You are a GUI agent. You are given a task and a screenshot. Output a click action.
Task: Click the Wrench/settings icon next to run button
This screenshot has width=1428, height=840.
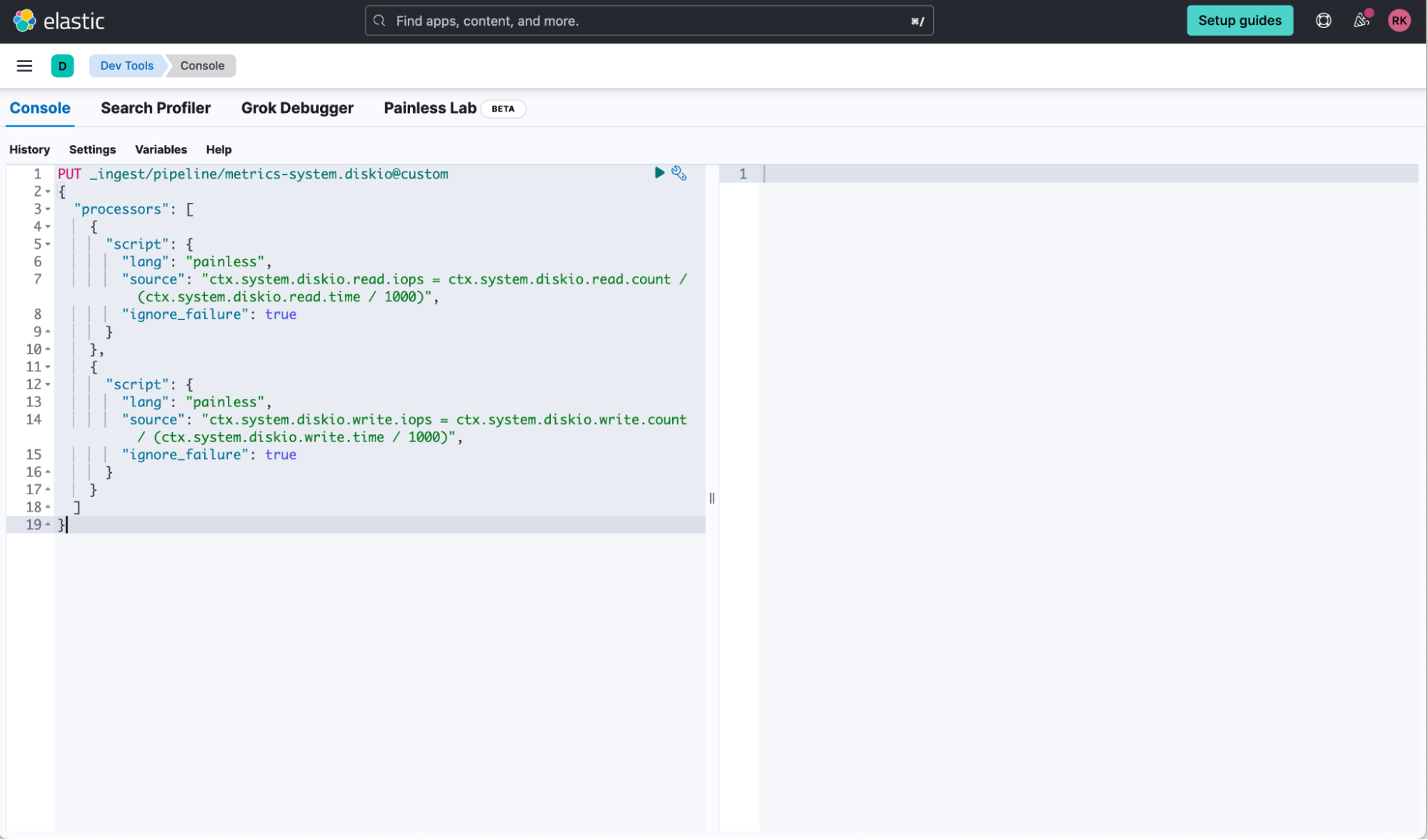pos(678,173)
